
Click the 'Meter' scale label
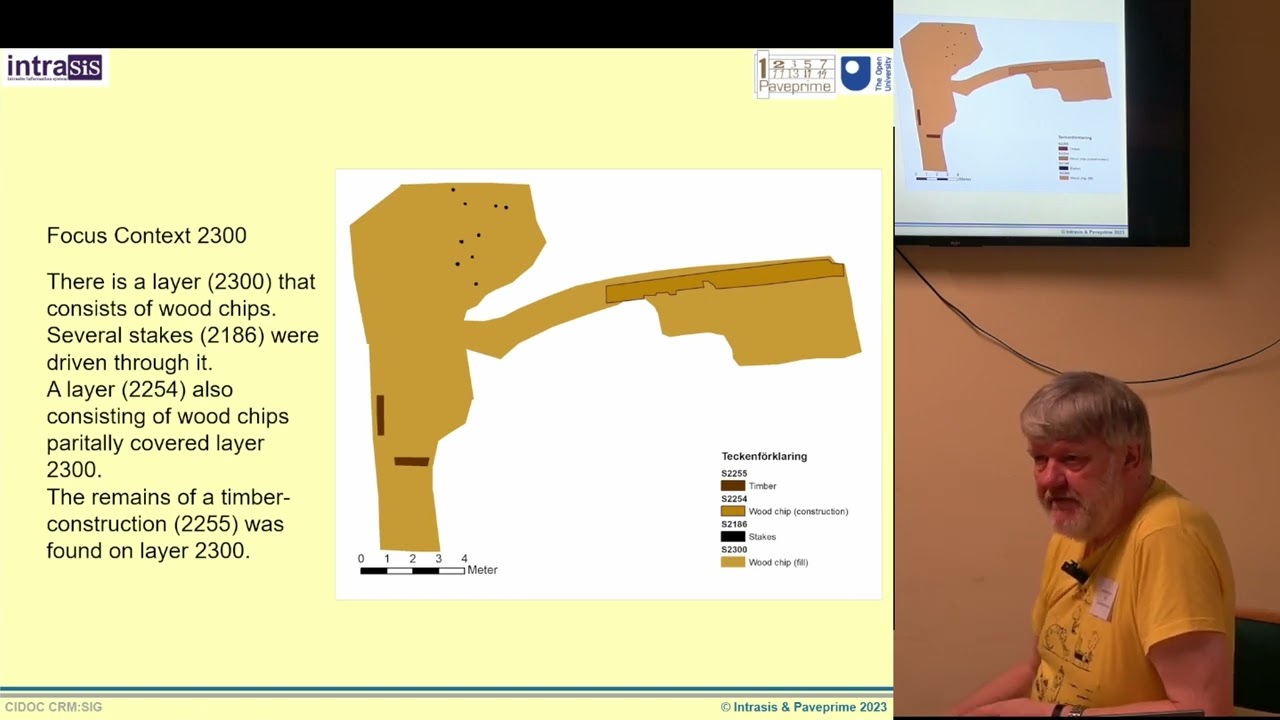(x=482, y=570)
